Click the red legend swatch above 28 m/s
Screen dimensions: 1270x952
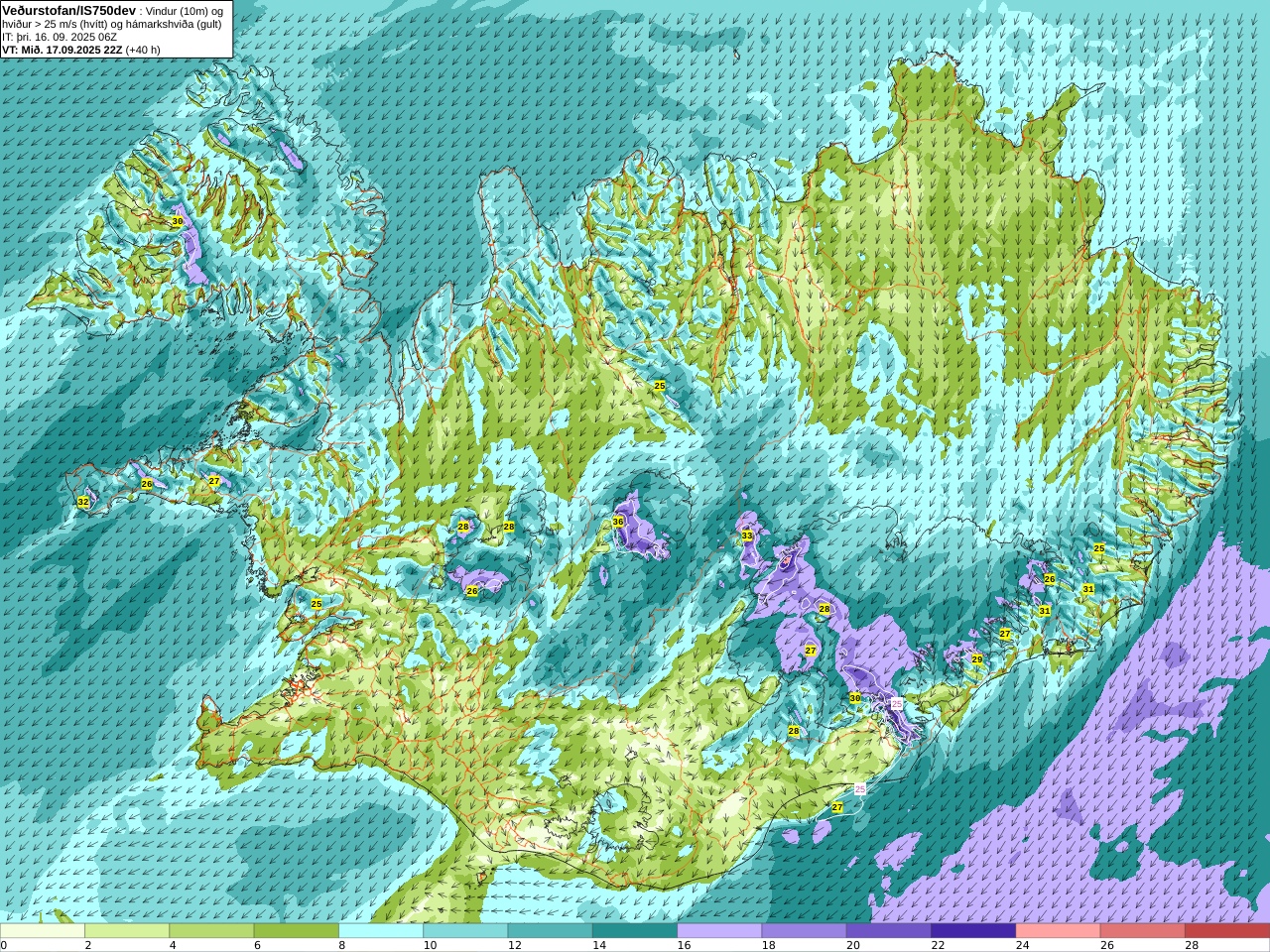tap(1227, 931)
